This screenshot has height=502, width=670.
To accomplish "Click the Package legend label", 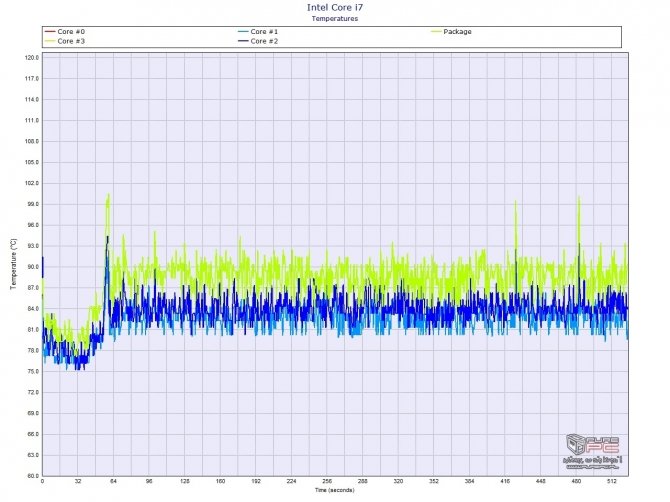I will click(457, 32).
